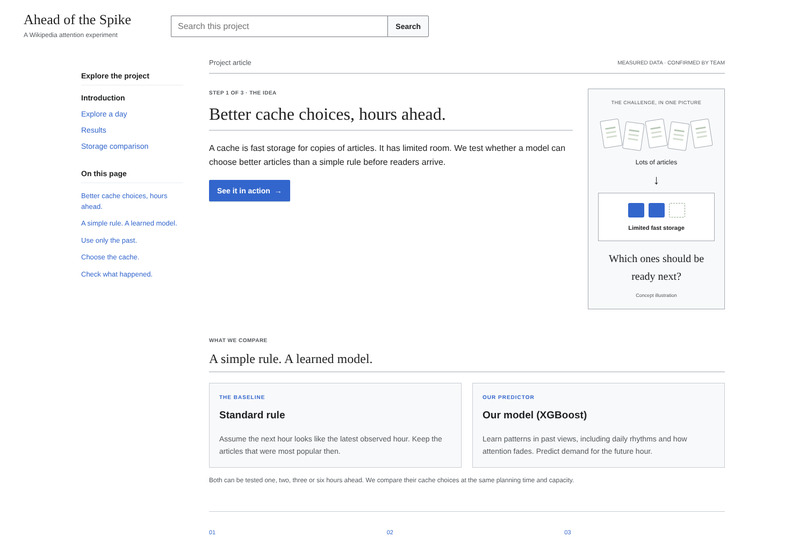Jump to 'A simple rule. A learned model.'
This screenshot has width=806, height=537.
(x=129, y=223)
